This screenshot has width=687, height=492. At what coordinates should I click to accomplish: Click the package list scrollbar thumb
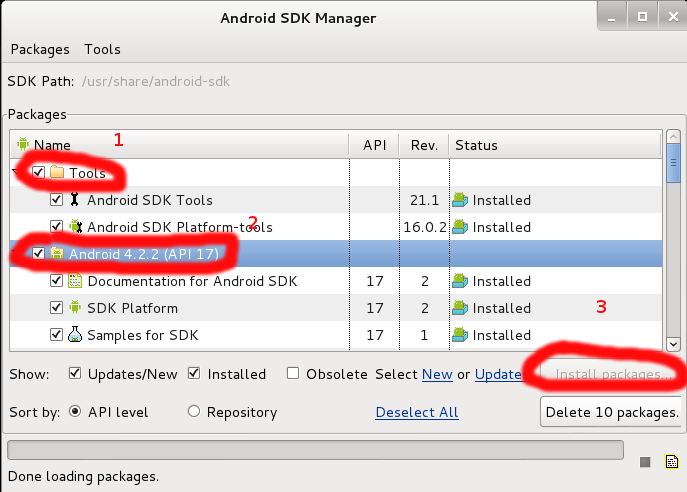pyautogui.click(x=673, y=163)
